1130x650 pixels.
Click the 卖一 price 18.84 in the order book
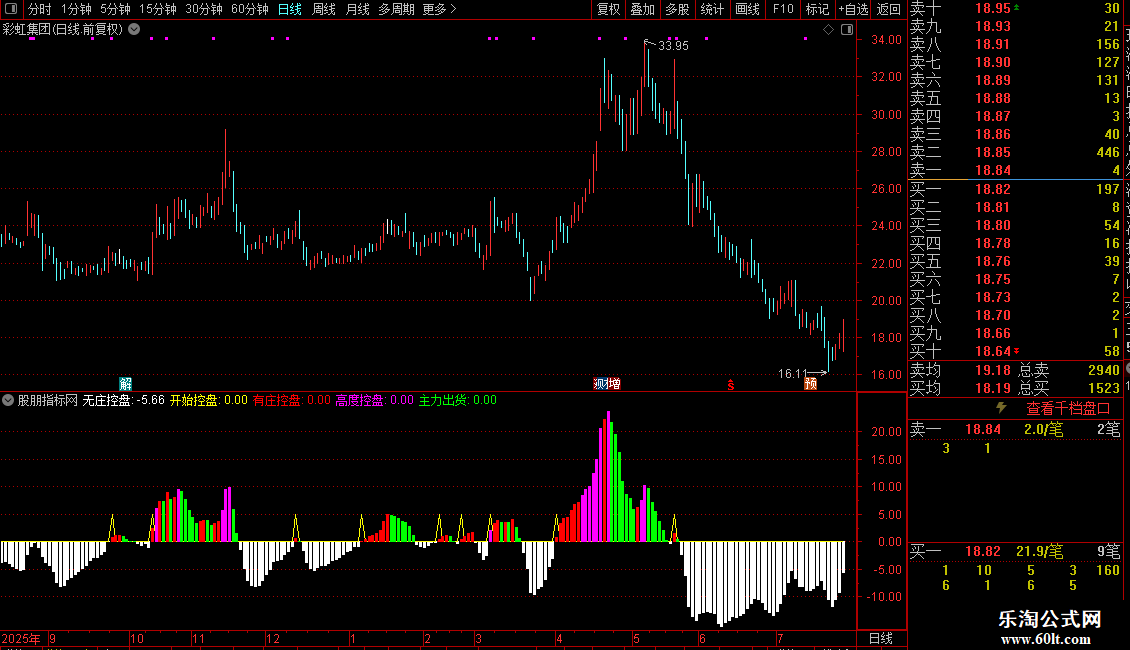coord(993,170)
